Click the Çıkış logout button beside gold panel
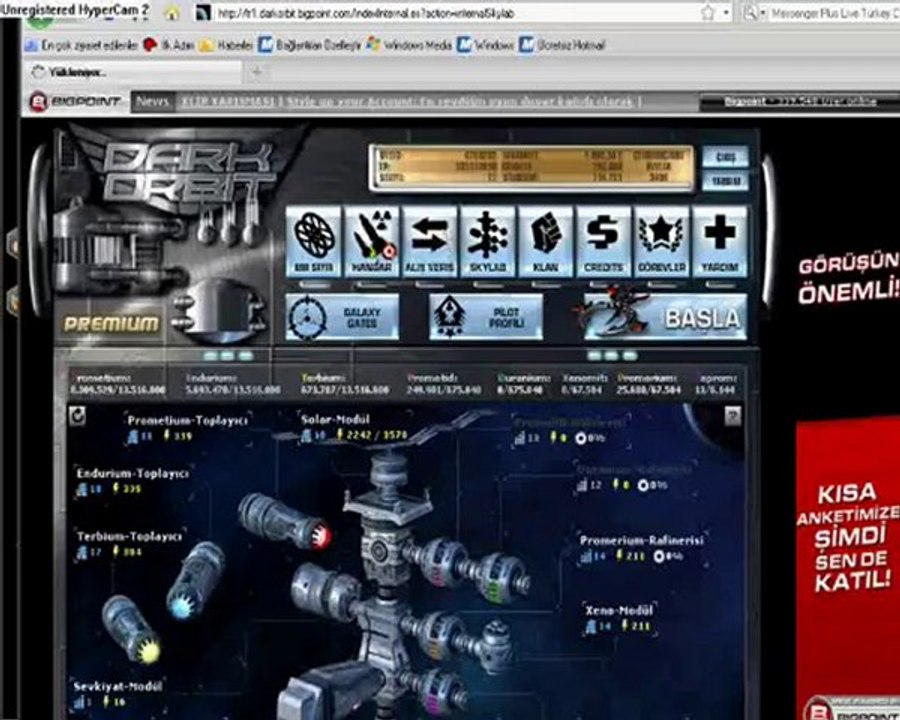This screenshot has height=720, width=900. coord(725,157)
